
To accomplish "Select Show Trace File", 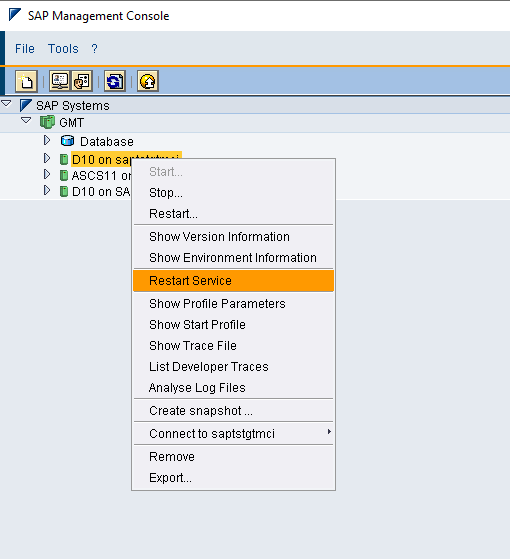I will (x=233, y=346).
